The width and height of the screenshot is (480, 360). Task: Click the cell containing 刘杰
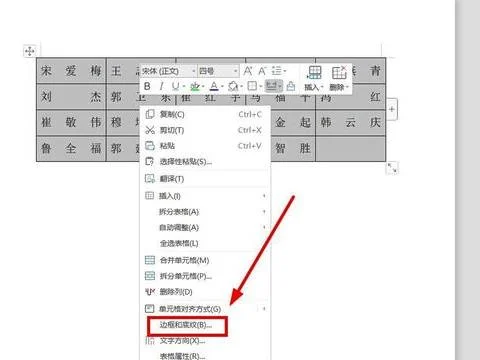(x=71, y=97)
